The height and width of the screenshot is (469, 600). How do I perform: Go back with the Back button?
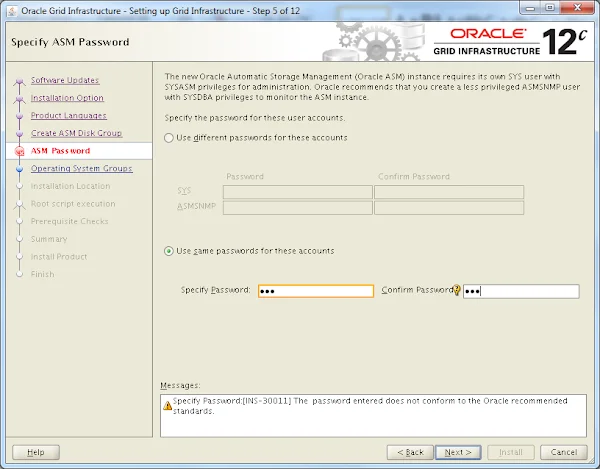(410, 452)
